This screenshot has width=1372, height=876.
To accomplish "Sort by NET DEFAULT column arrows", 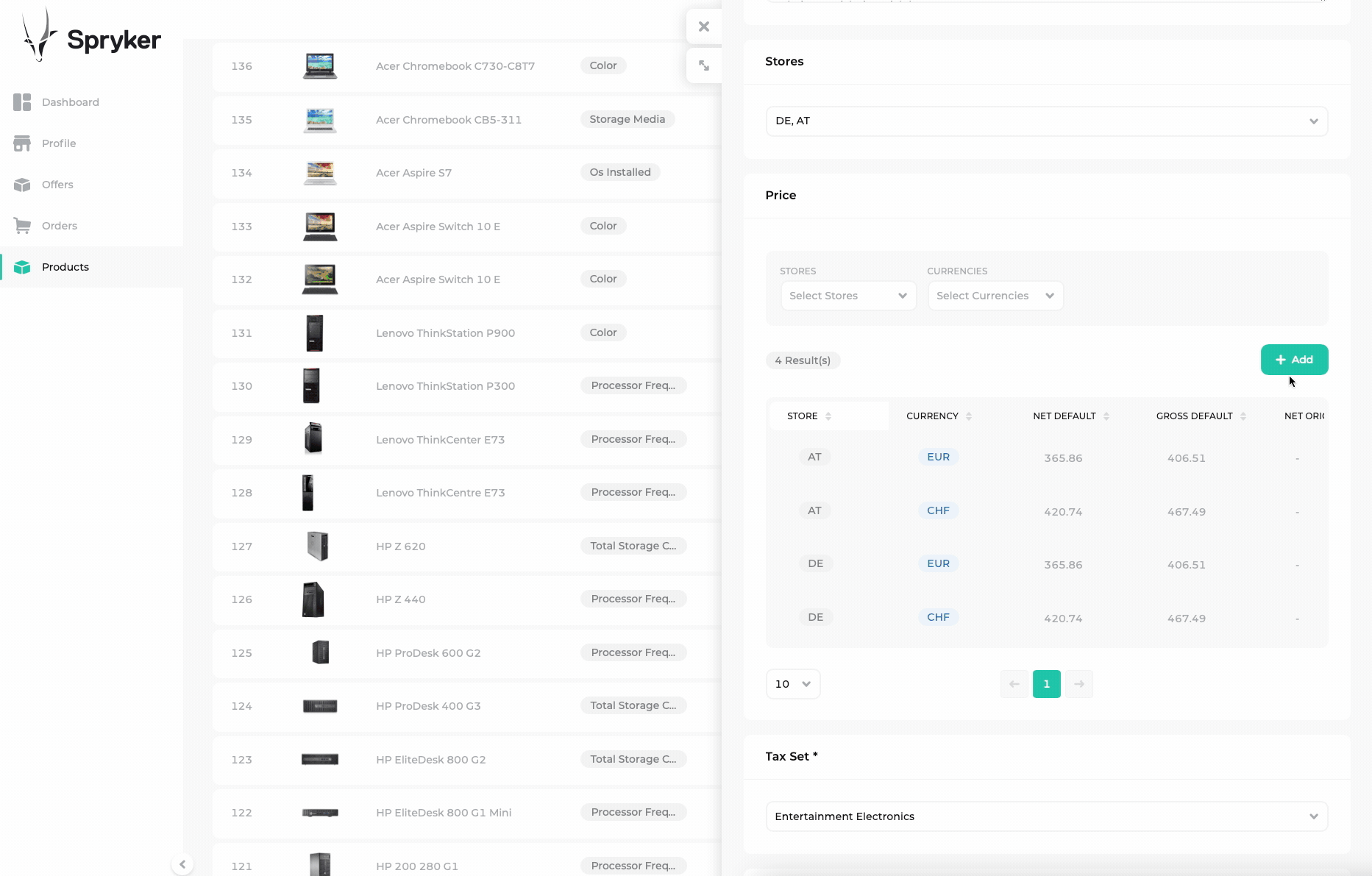I will 1106,416.
